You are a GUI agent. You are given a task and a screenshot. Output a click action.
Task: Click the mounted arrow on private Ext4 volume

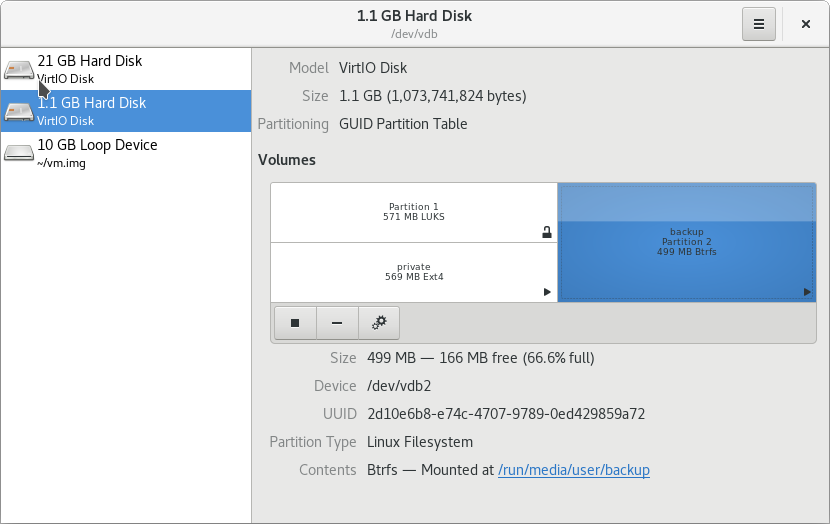[x=547, y=292]
